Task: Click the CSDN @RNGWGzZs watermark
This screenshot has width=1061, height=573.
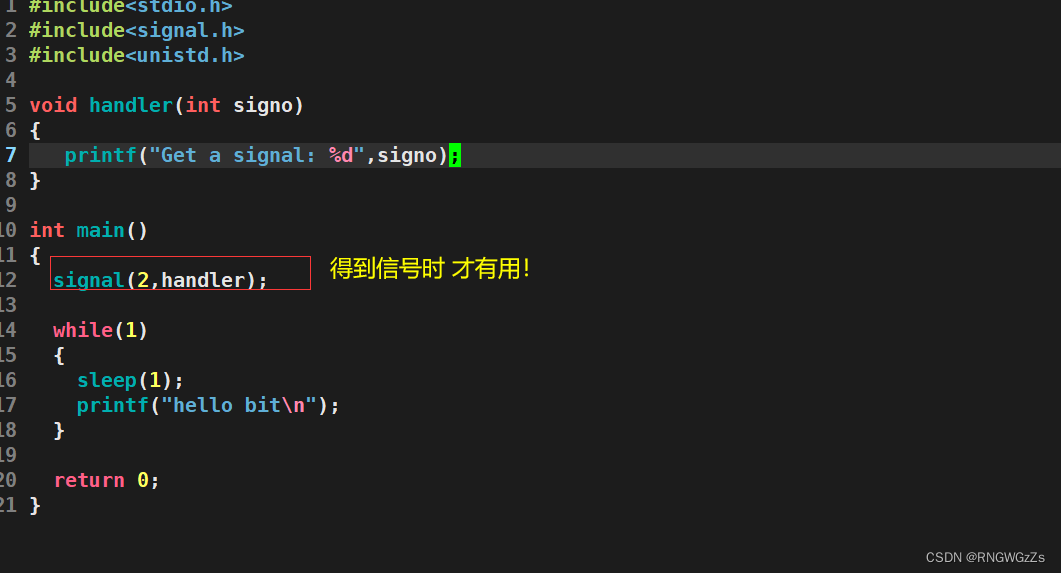Action: pyautogui.click(x=985, y=557)
